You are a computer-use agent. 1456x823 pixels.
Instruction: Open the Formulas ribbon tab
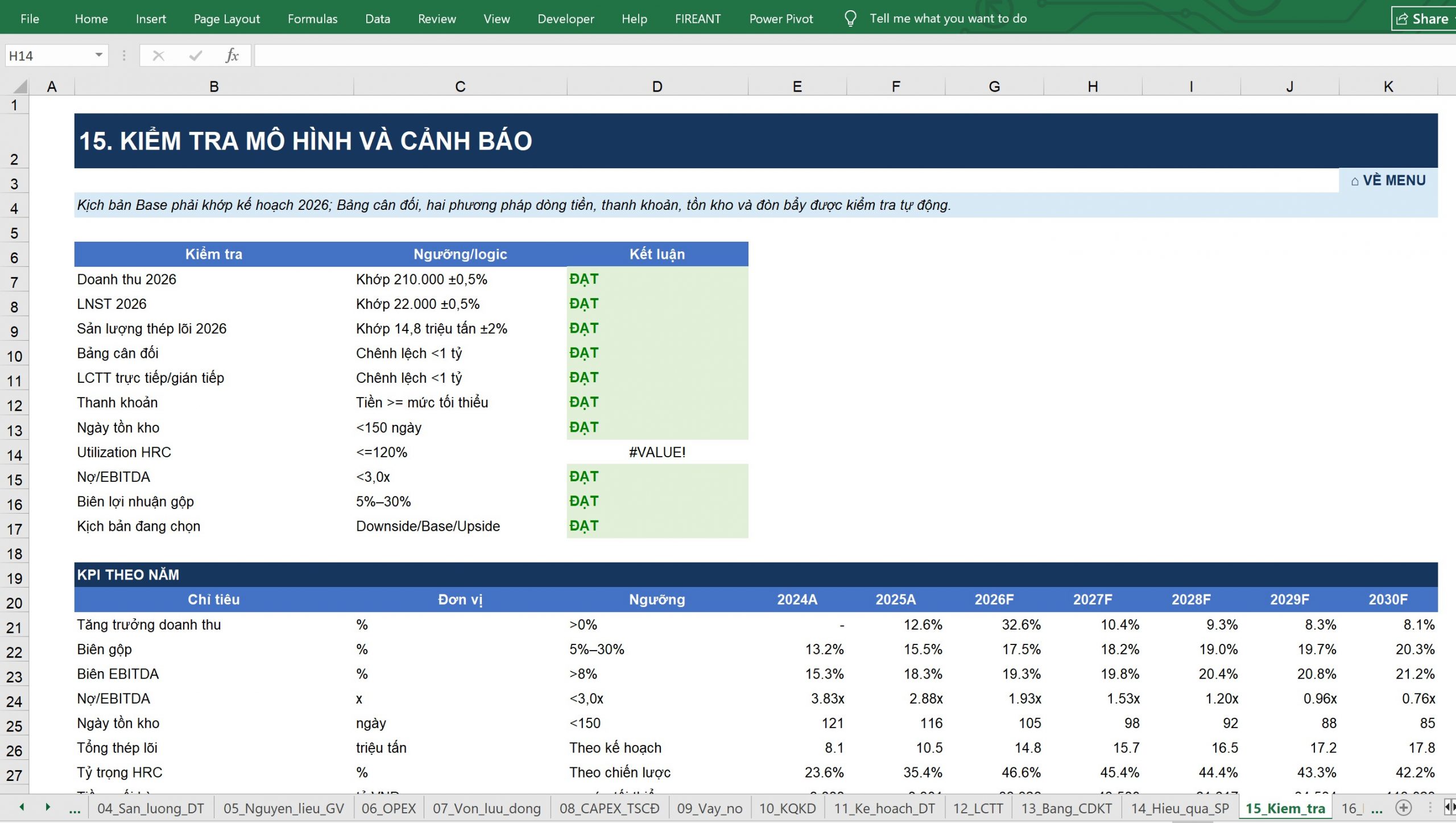[x=312, y=19]
